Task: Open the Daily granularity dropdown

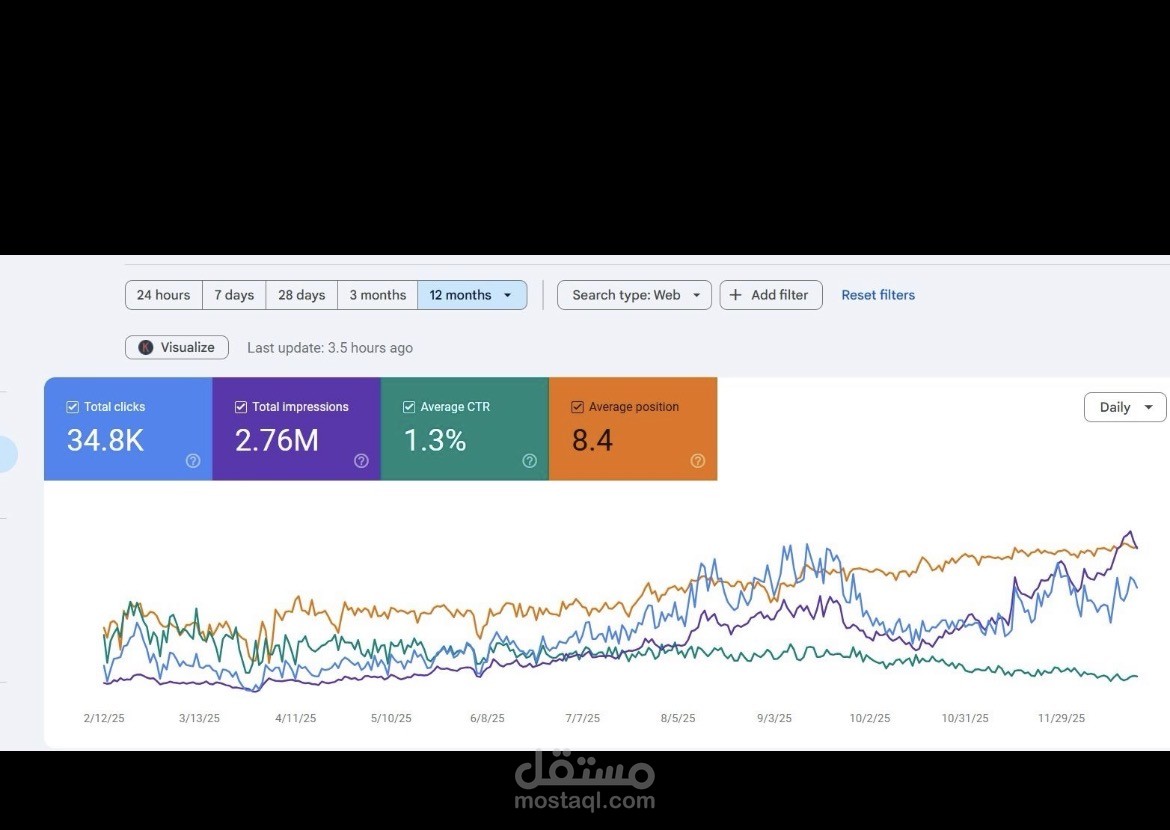Action: [1124, 407]
